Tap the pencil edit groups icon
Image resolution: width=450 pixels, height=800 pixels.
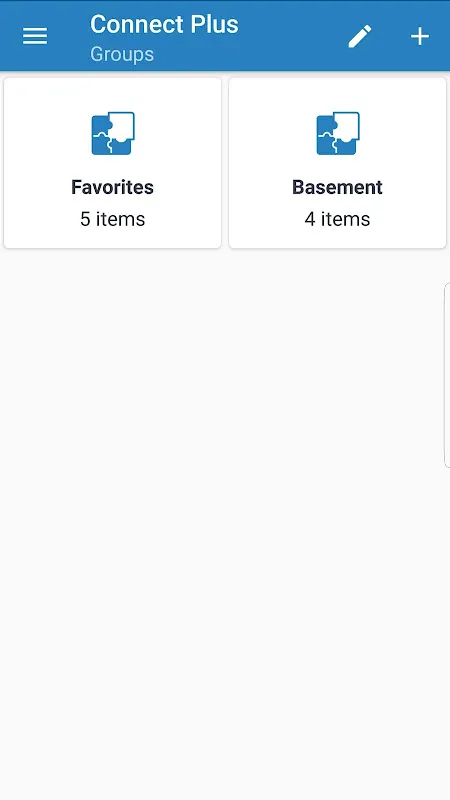click(x=360, y=37)
